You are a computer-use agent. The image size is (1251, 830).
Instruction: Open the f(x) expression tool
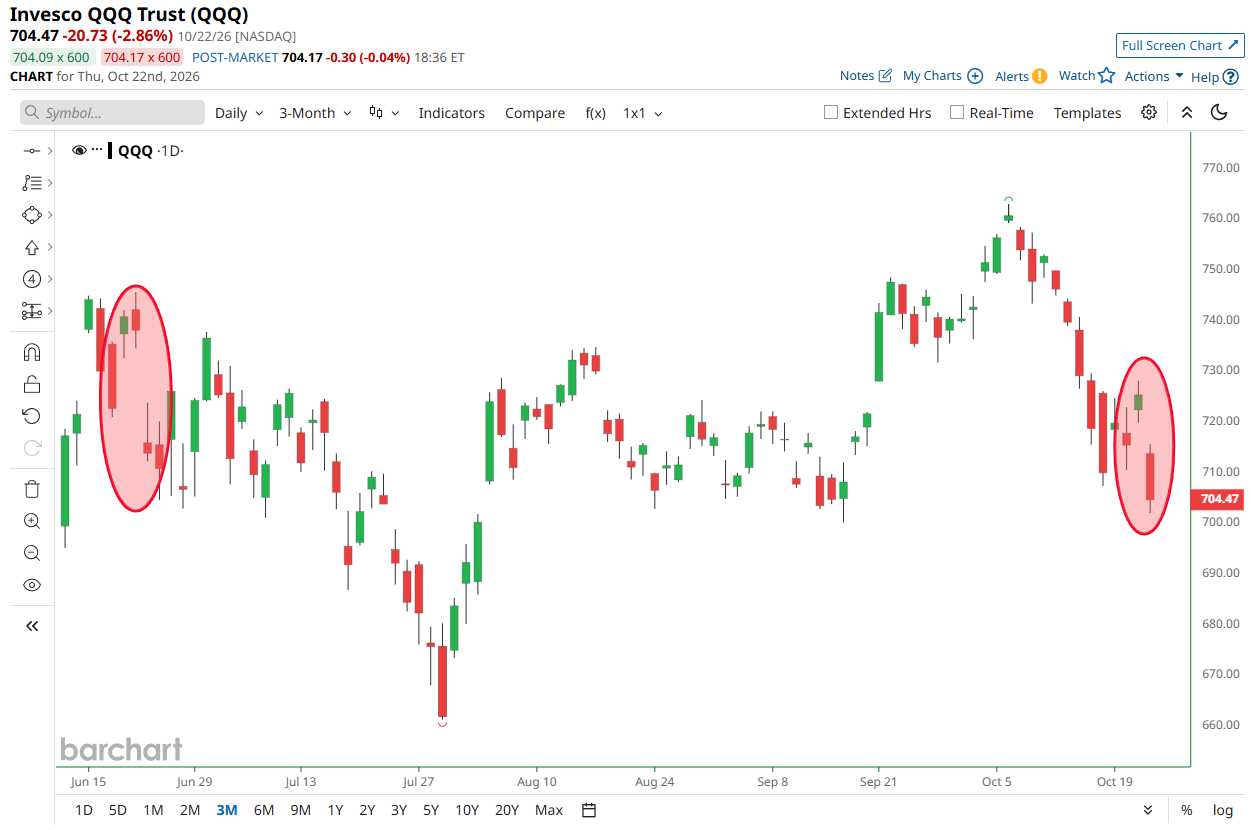pos(595,113)
